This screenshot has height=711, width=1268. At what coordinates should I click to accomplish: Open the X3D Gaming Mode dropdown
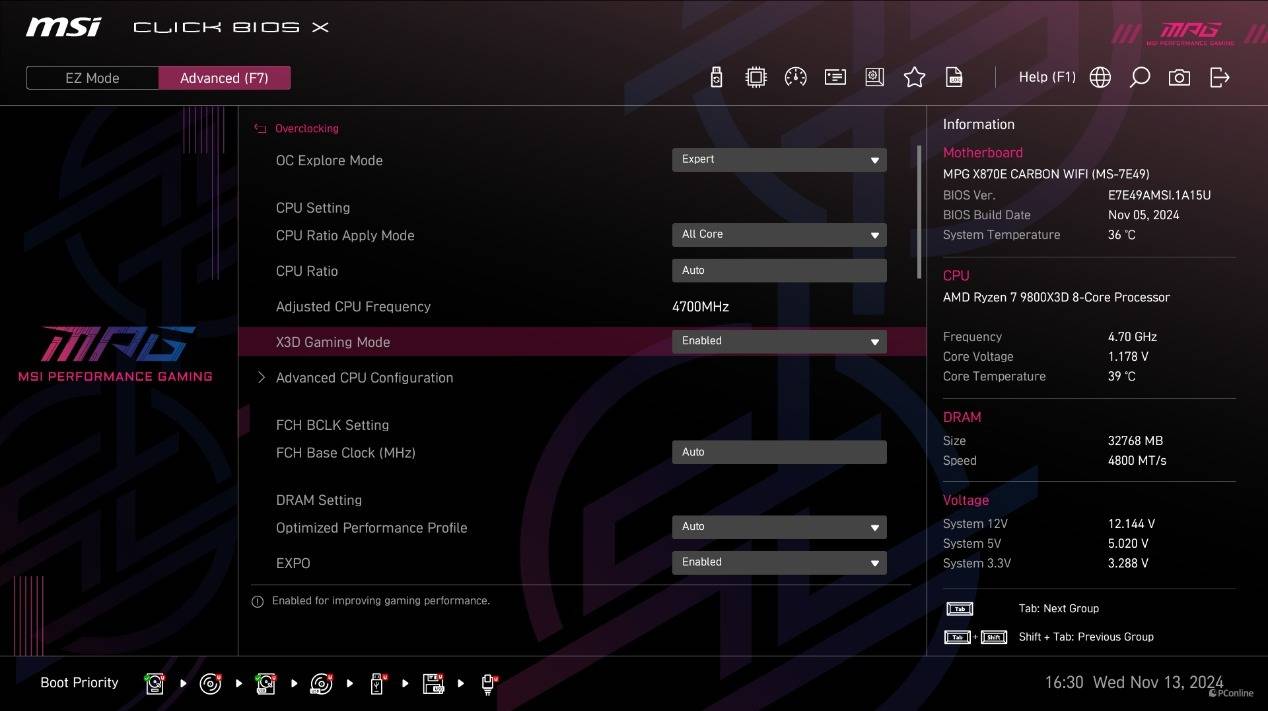click(x=778, y=342)
